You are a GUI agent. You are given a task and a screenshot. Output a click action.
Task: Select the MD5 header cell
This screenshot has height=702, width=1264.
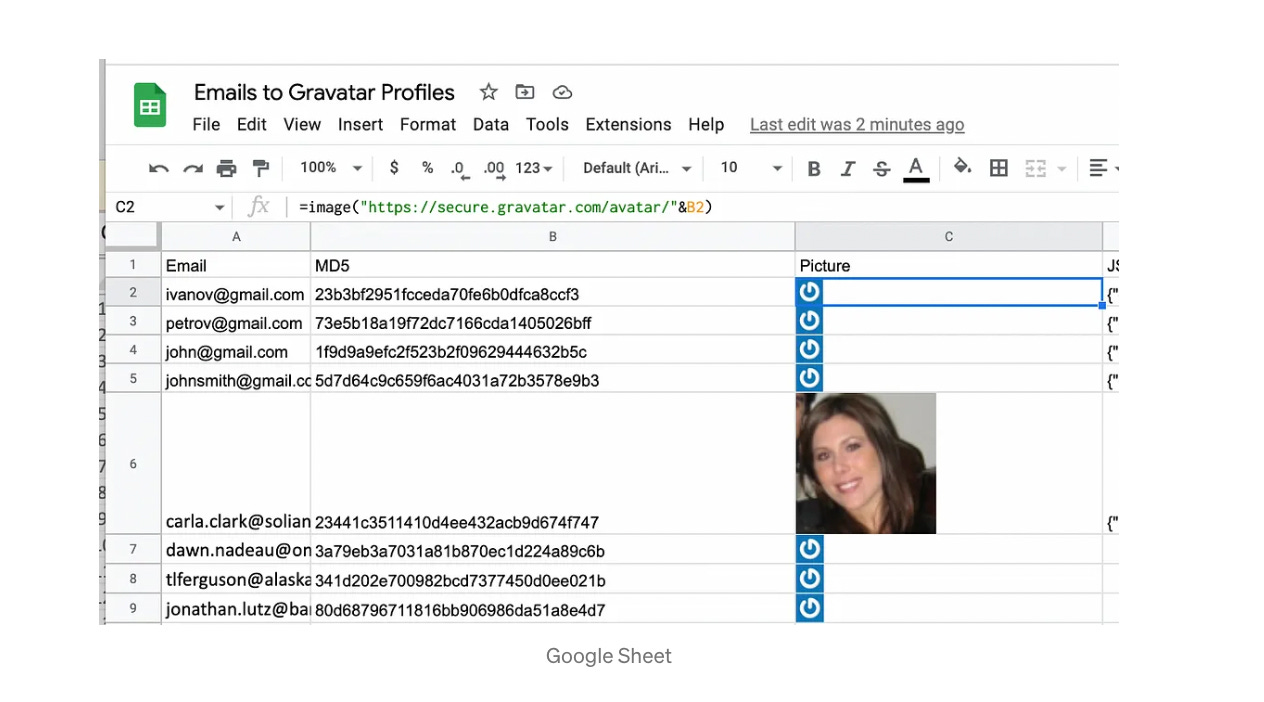point(553,265)
